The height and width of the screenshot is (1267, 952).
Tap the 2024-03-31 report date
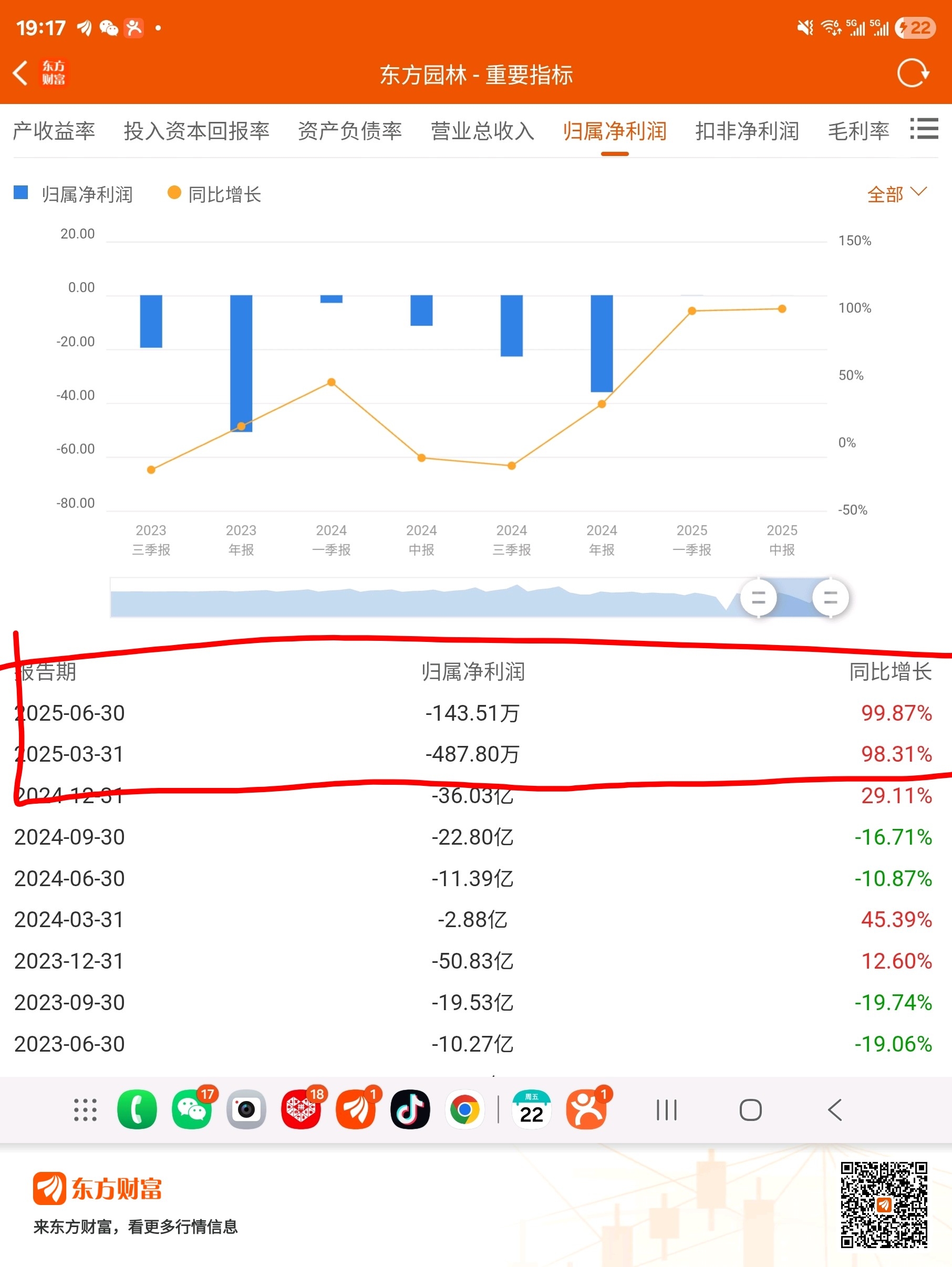tap(69, 920)
